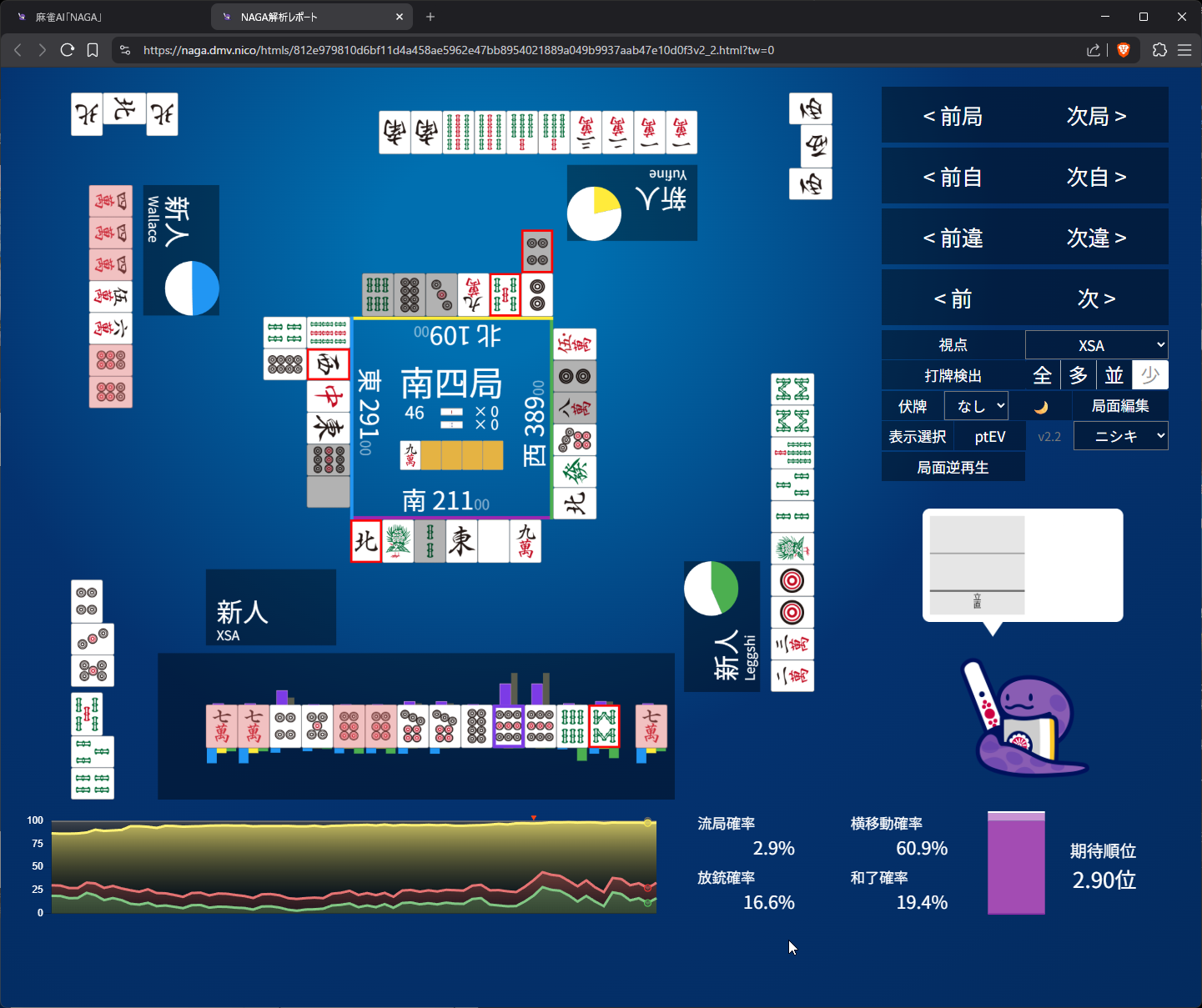Open the 視点 XSA player dropdown
Viewport: 1202px width, 1008px height.
(1096, 345)
